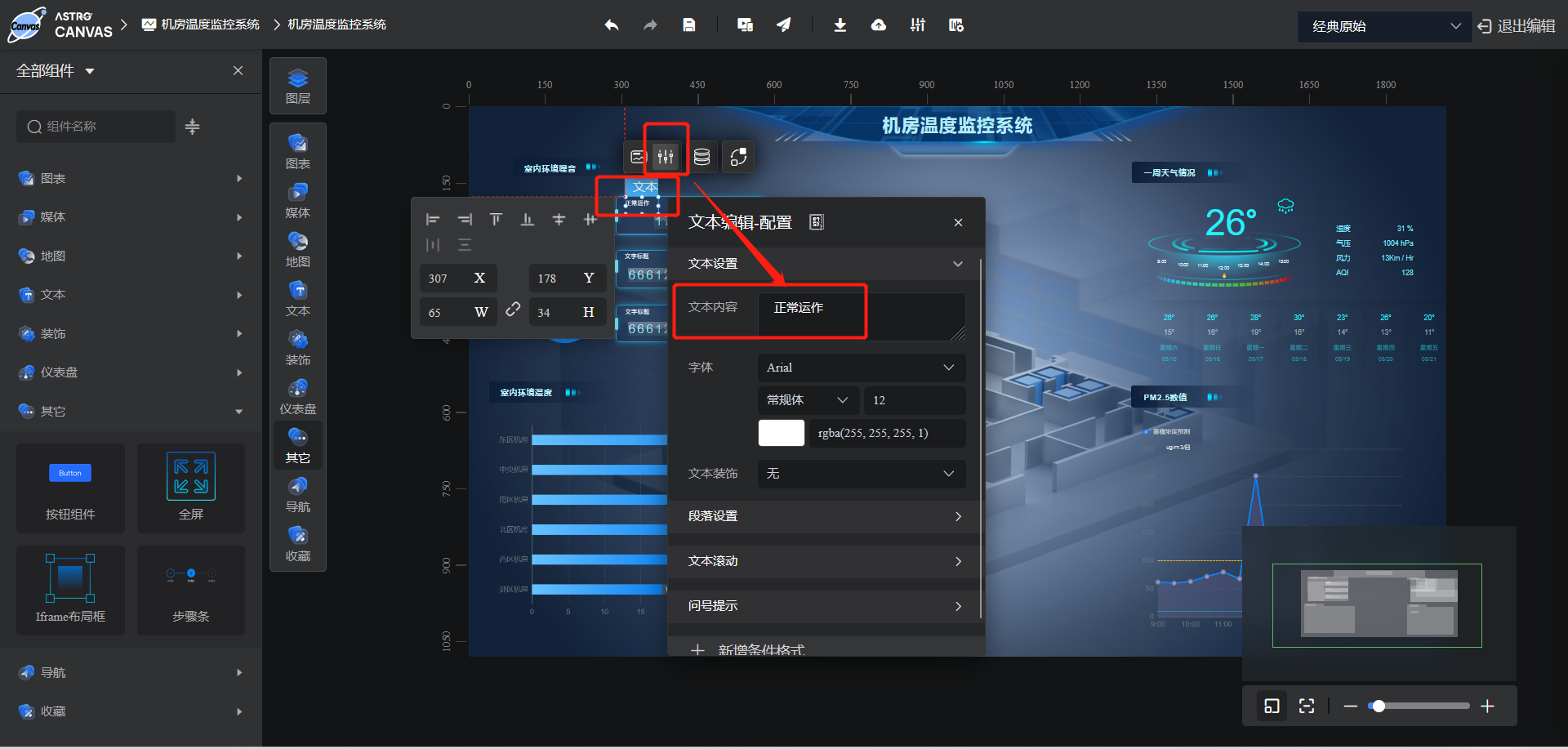Open 图表 in the vertical icon strip
The image size is (1568, 749).
[x=298, y=151]
